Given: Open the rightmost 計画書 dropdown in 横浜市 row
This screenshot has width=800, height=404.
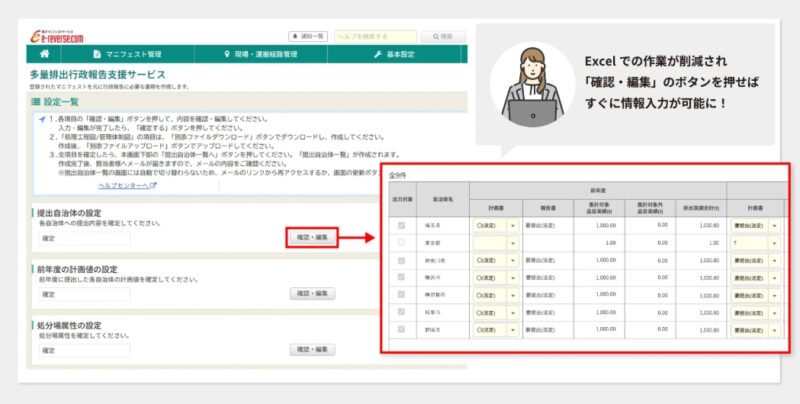Looking at the screenshot, I should coord(773,276).
